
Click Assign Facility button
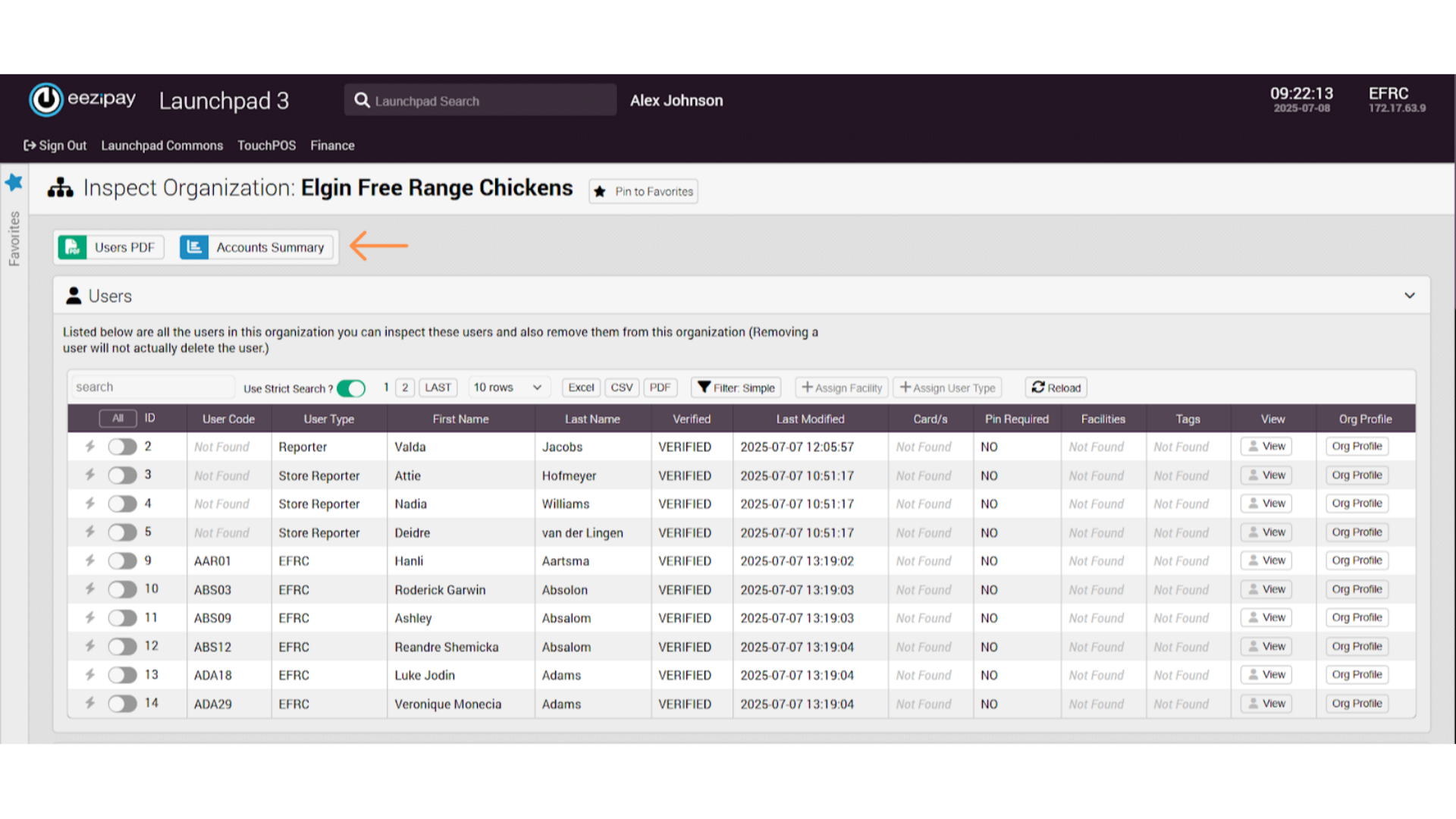(842, 388)
